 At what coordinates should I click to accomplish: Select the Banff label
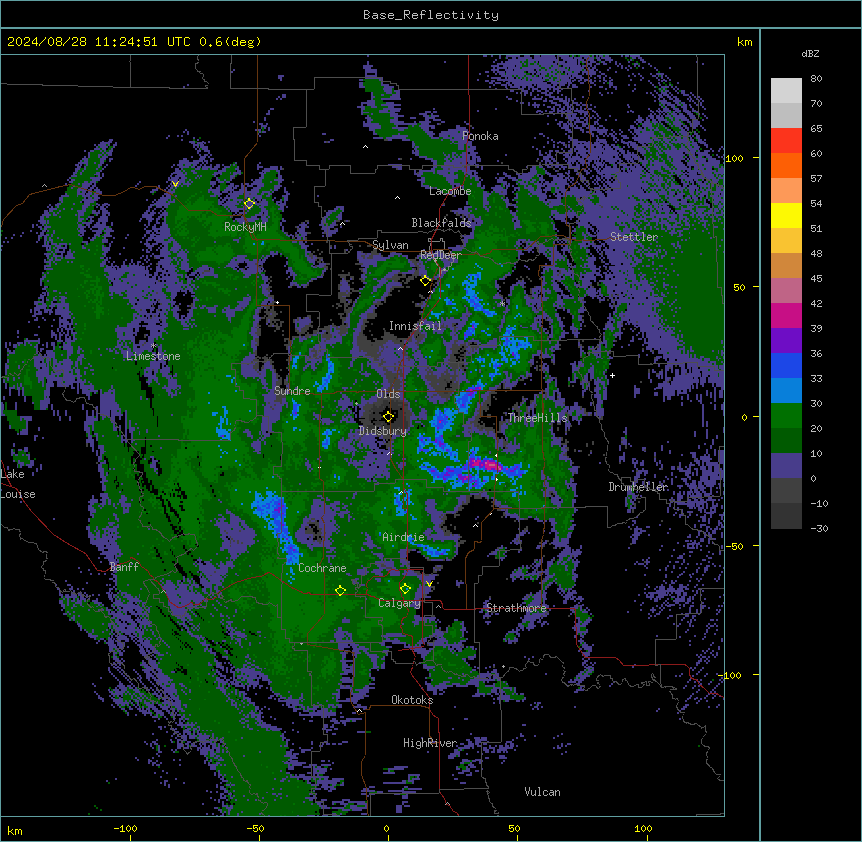[124, 567]
